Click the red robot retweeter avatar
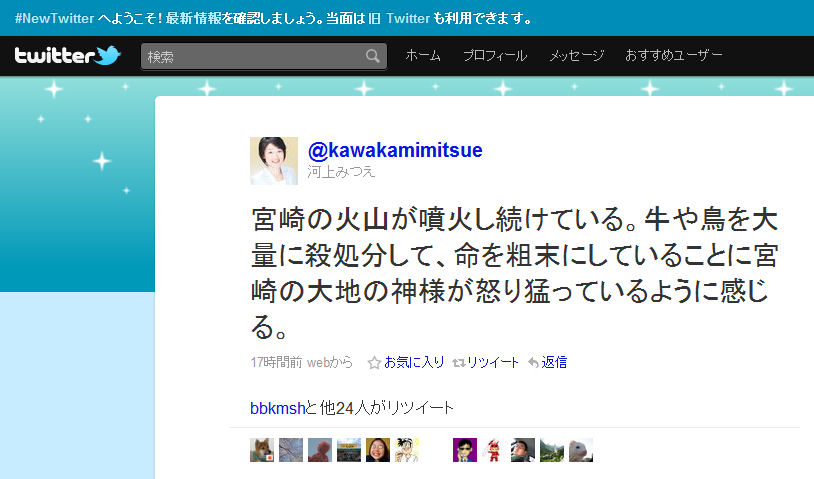The width and height of the screenshot is (814, 479). (494, 449)
